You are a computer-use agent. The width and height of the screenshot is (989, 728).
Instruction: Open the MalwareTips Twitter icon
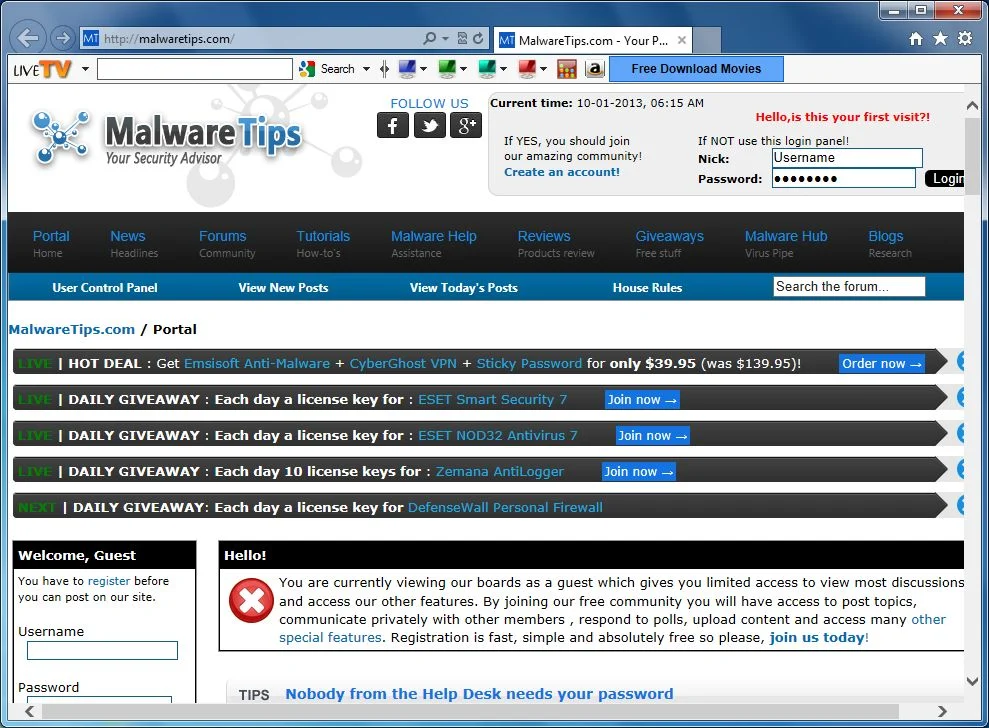tap(430, 125)
